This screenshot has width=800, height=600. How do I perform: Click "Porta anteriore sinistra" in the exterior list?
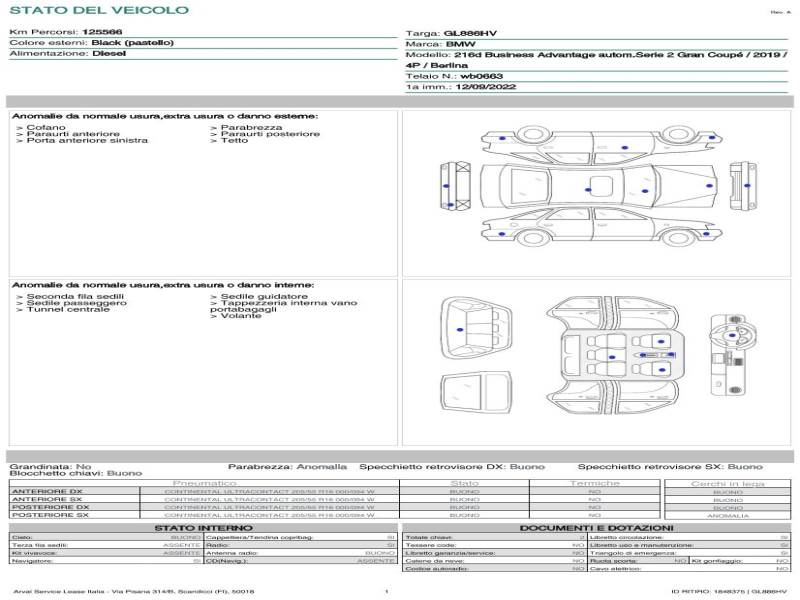(87, 140)
